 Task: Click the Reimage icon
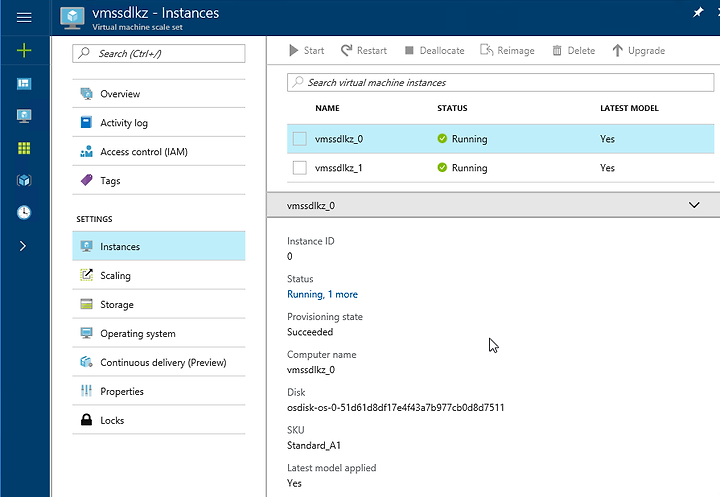486,50
